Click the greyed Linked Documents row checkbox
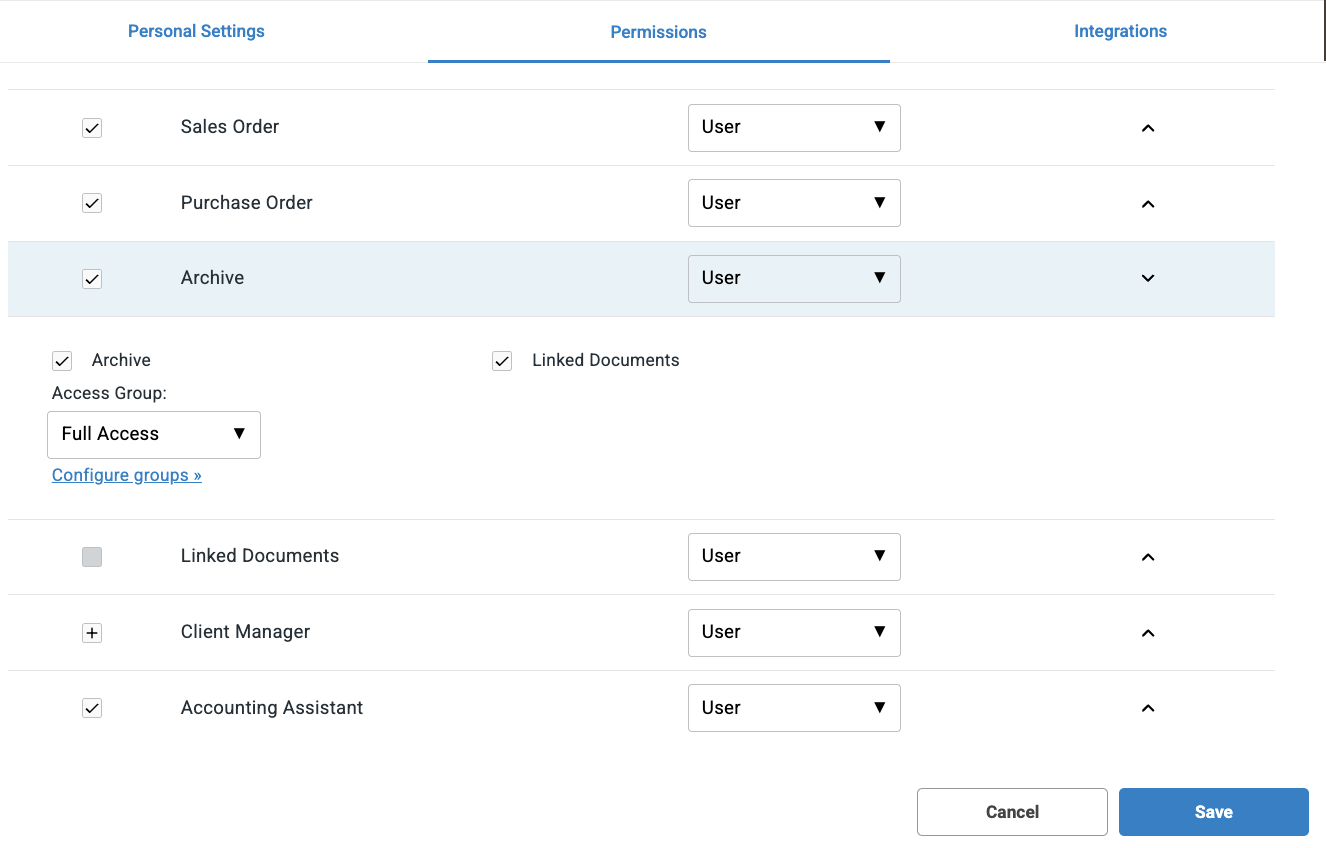The width and height of the screenshot is (1326, 848). (92, 557)
